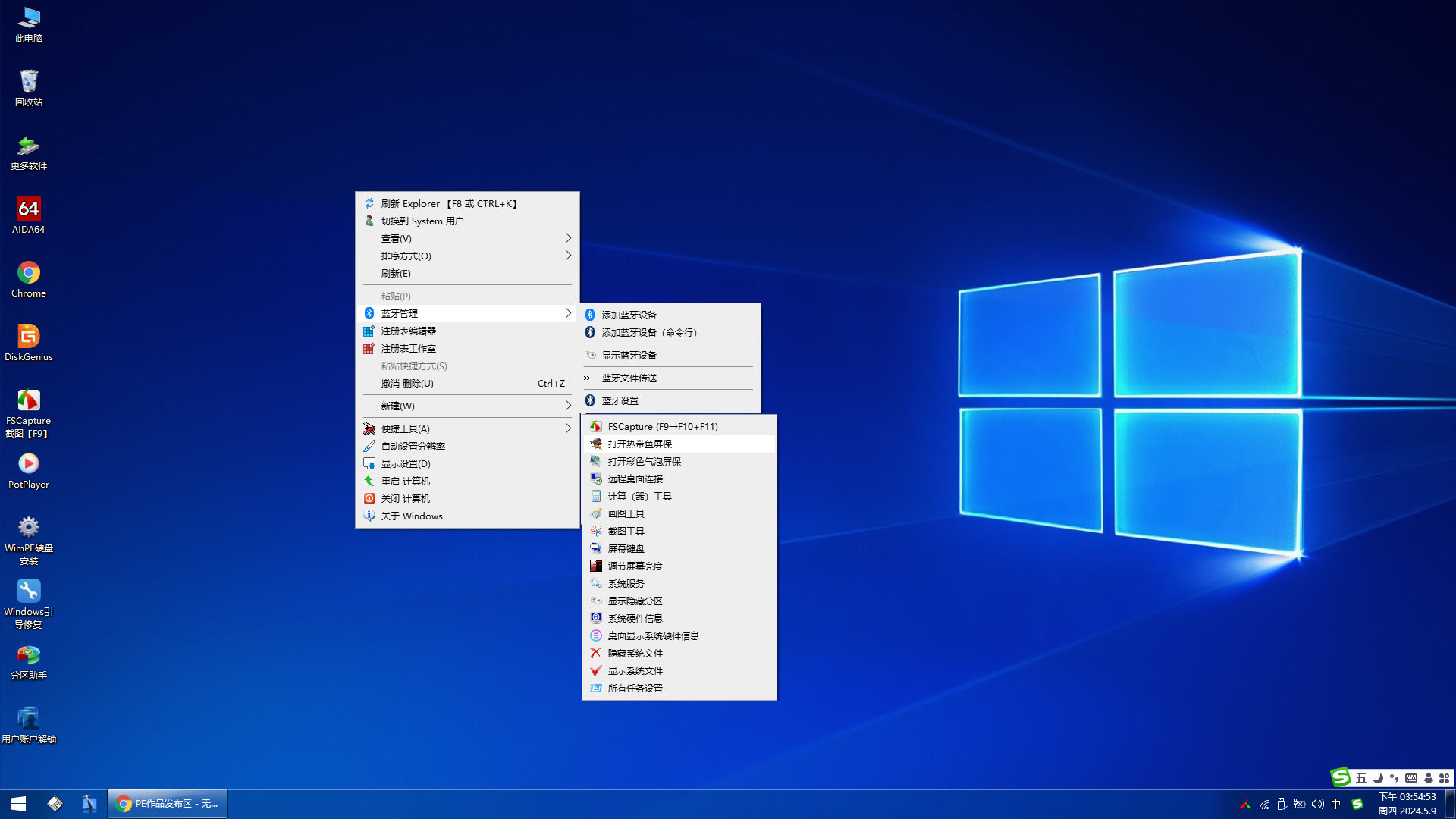
Task: Open 注册表工作室 from the context menu
Action: (467, 348)
